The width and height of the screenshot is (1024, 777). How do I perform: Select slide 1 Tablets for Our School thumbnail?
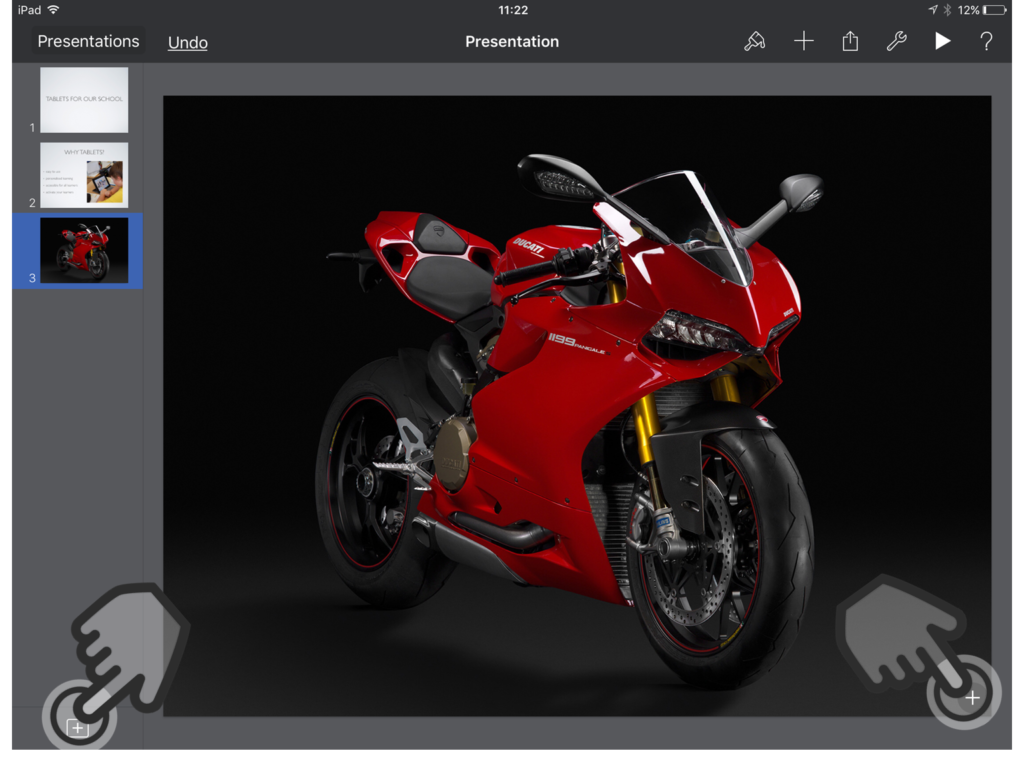click(84, 100)
